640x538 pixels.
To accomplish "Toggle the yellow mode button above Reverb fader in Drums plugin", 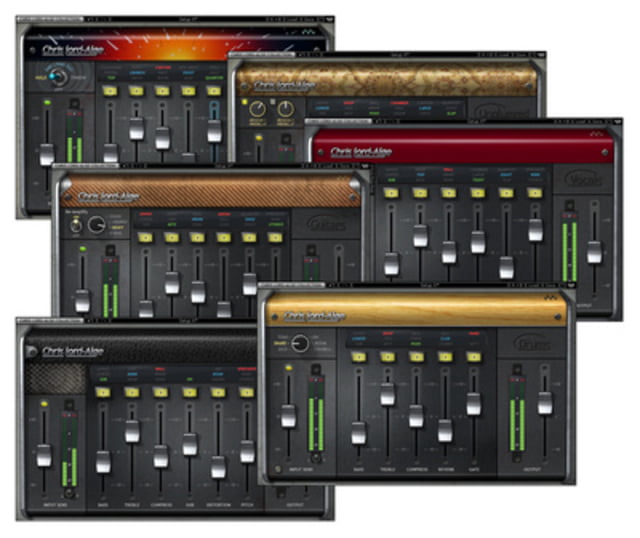I will [x=445, y=357].
